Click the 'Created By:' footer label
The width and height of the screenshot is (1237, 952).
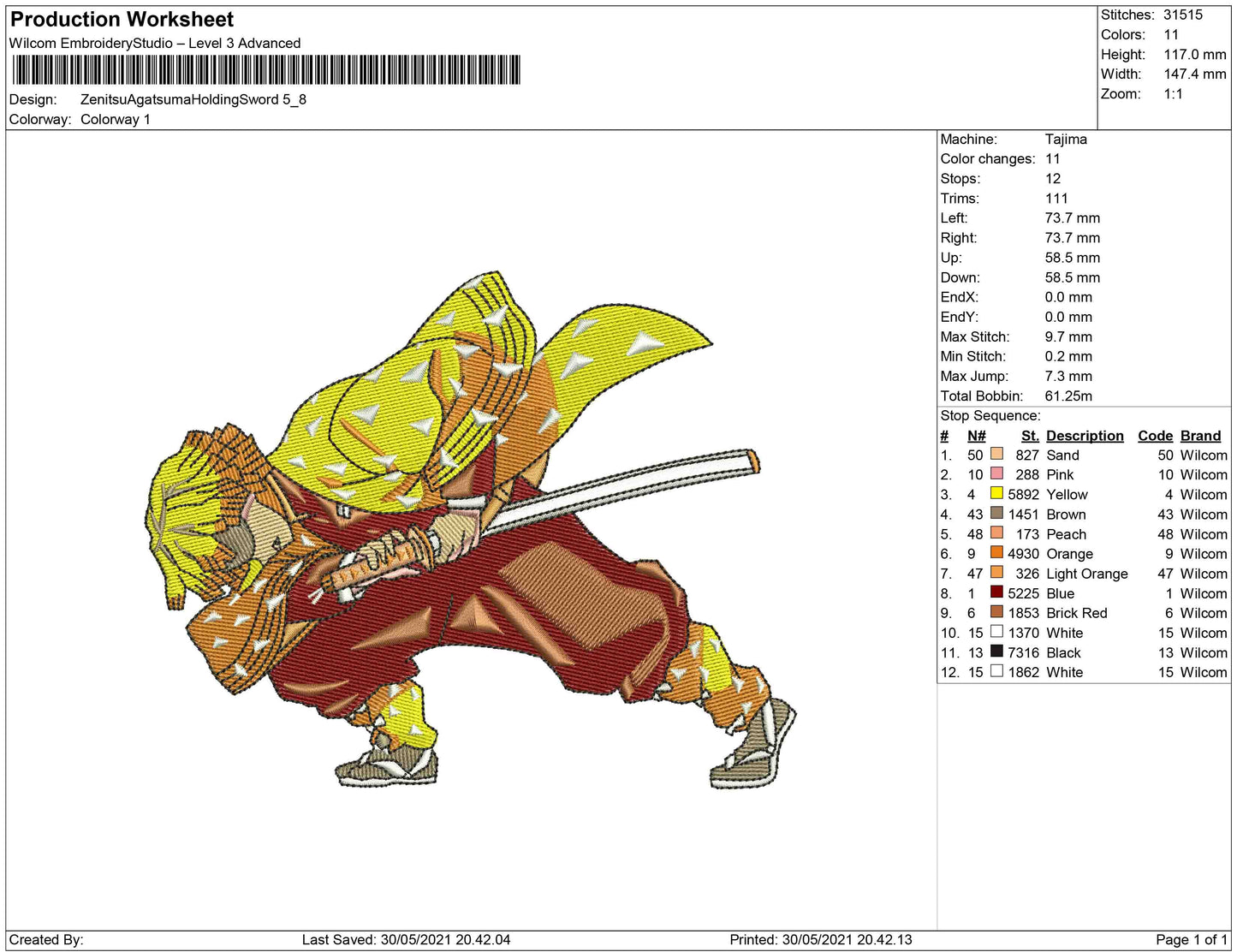tap(46, 940)
